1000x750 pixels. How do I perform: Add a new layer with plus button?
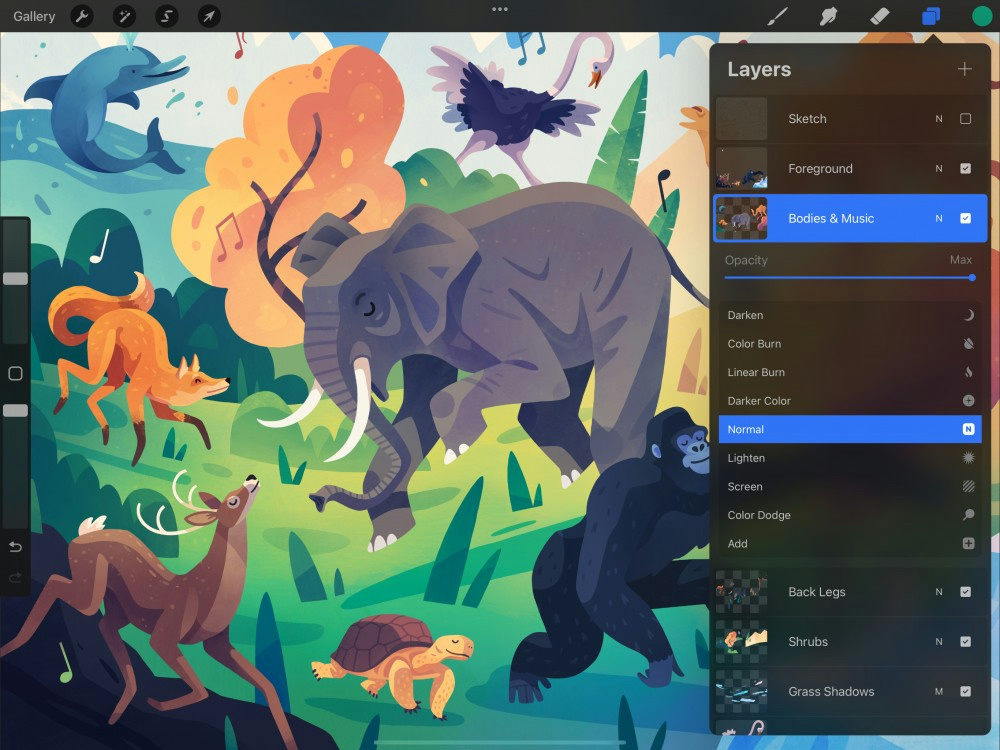pos(964,69)
